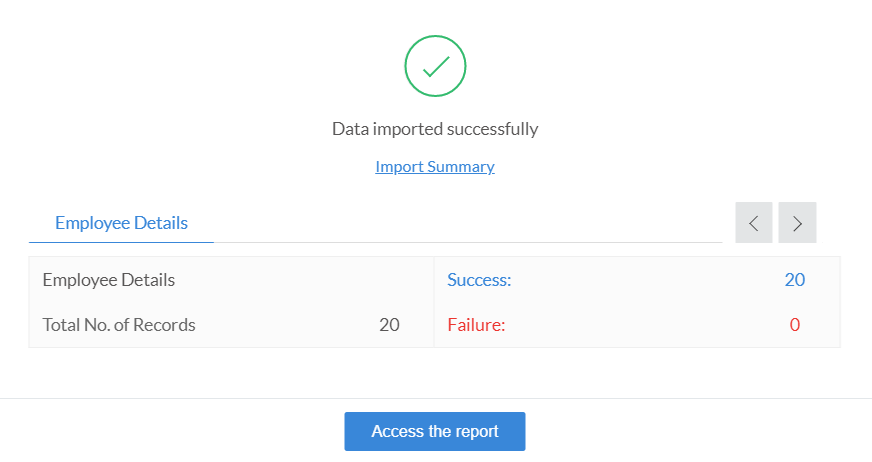This screenshot has width=872, height=462.
Task: Click the red Failure count of 0
Action: tap(794, 325)
